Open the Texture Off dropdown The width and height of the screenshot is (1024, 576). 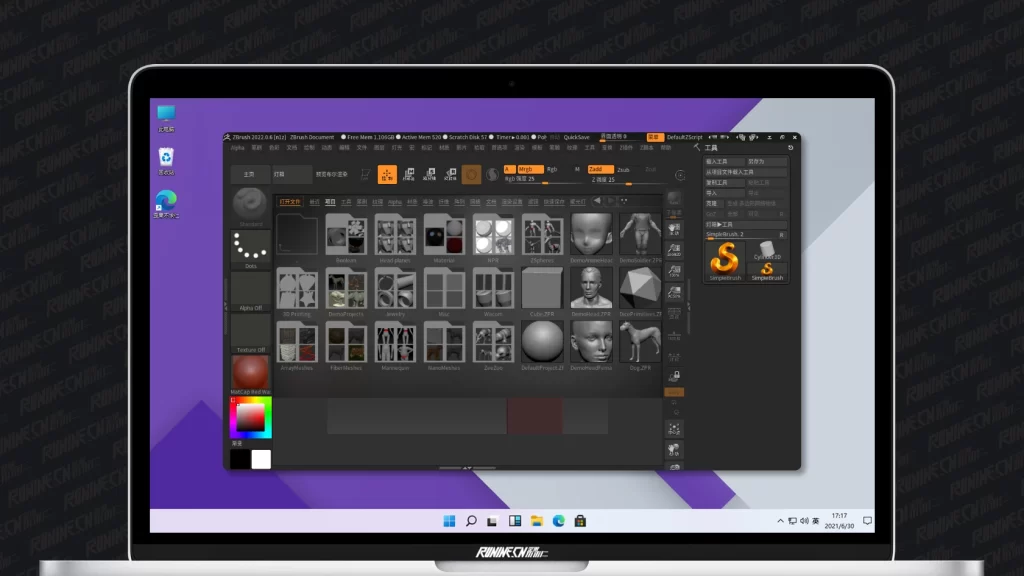click(250, 333)
